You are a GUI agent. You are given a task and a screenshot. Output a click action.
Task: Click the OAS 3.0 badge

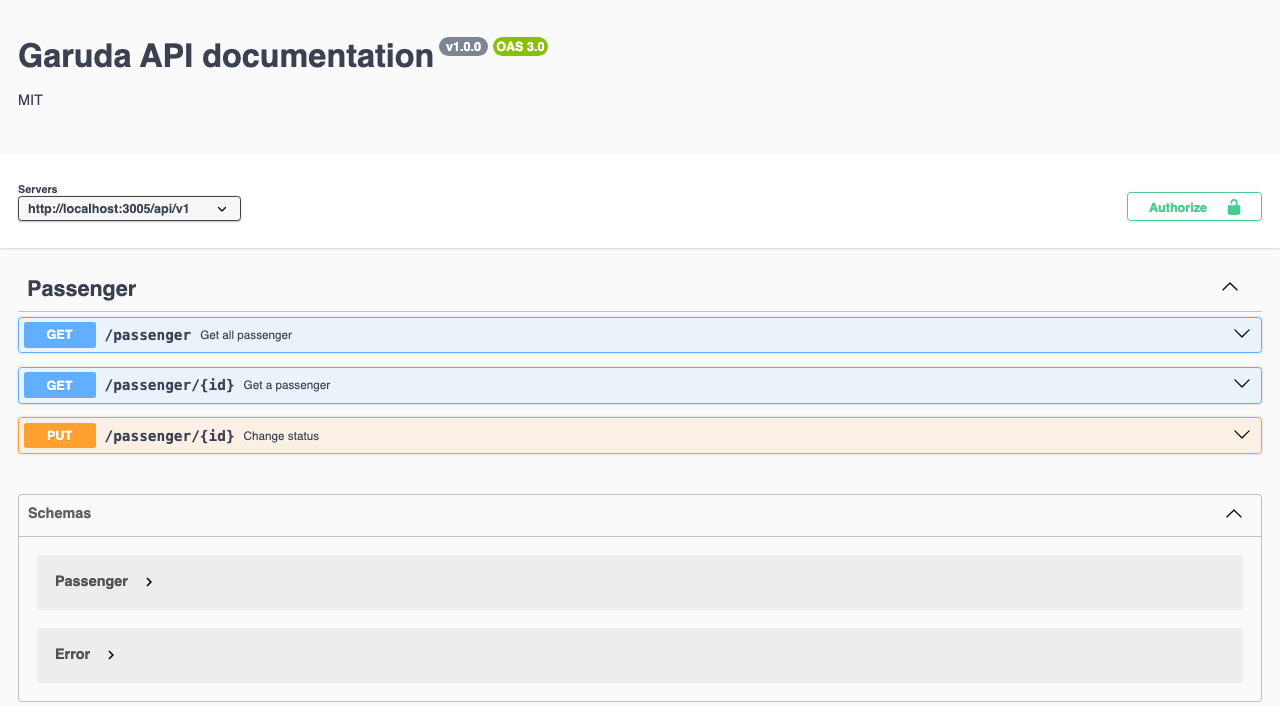[x=520, y=47]
